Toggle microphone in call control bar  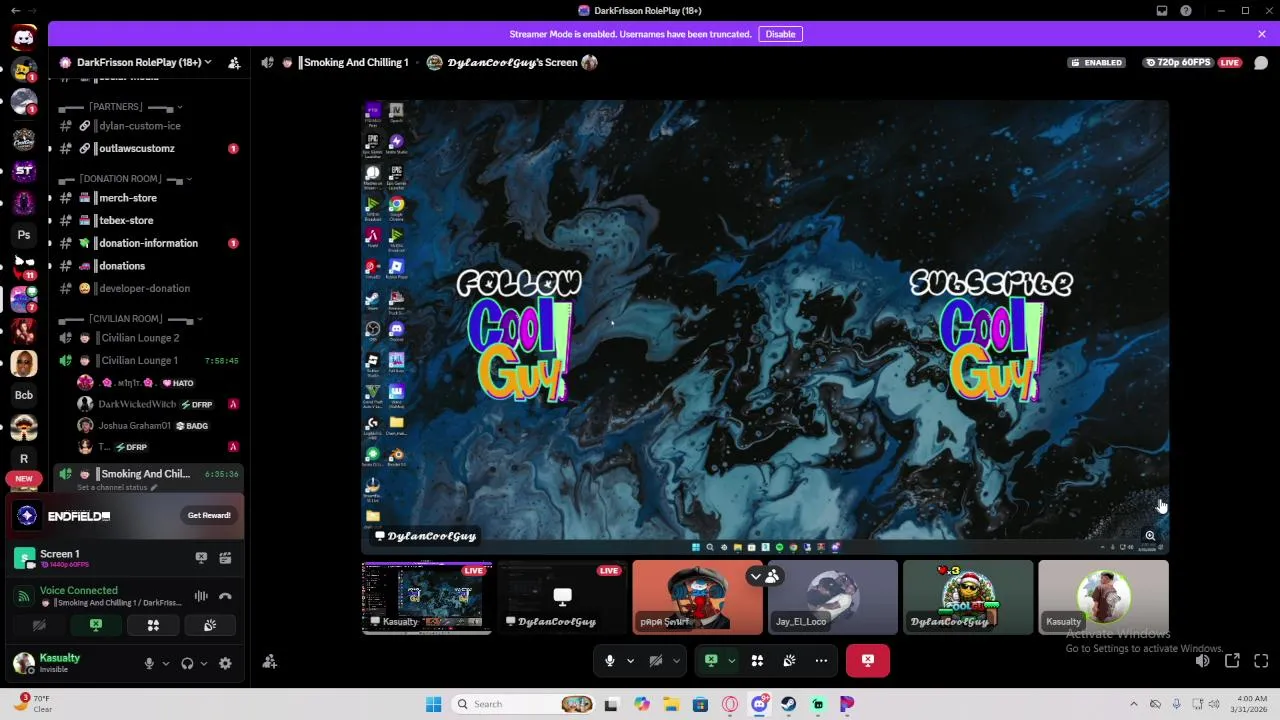pos(609,660)
